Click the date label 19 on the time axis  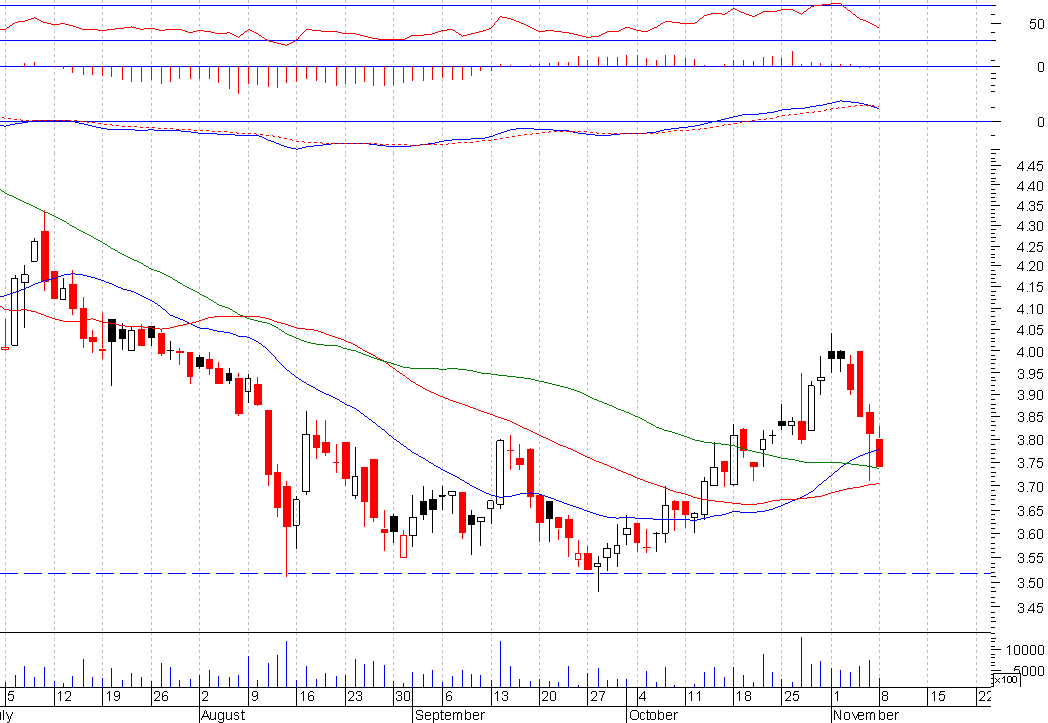tap(112, 696)
